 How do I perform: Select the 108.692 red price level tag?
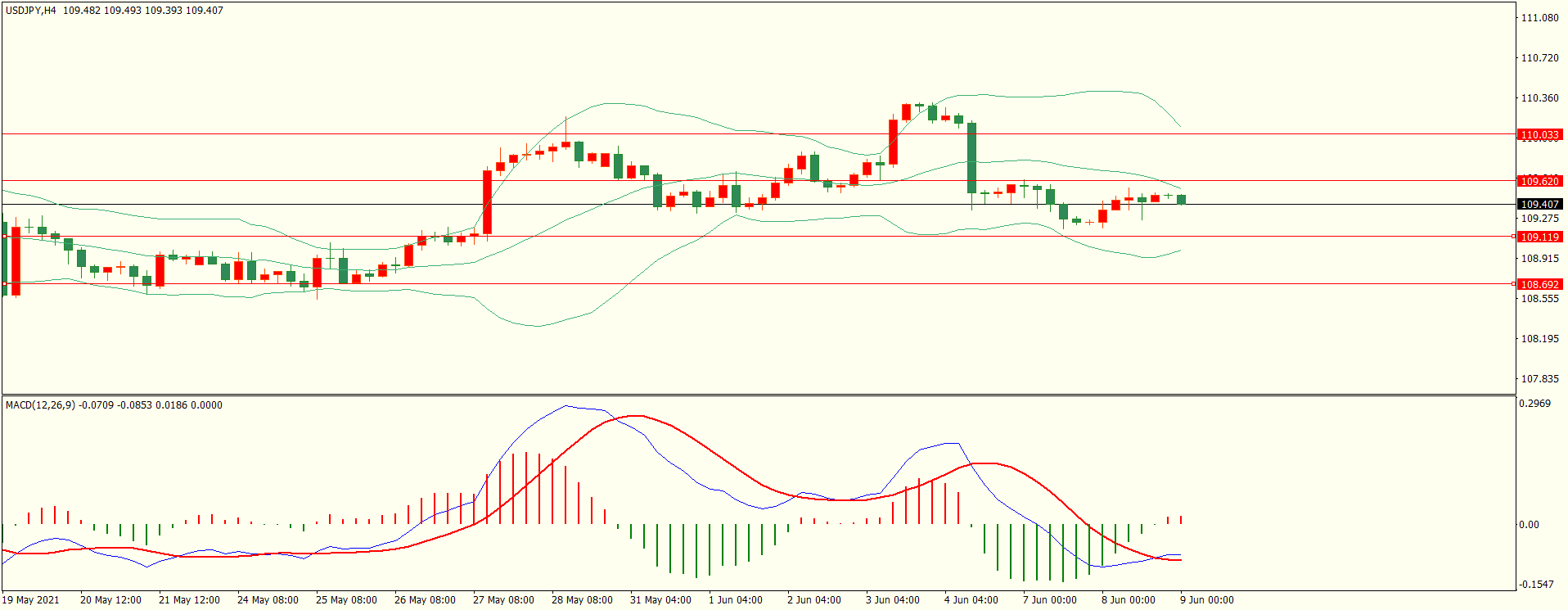(1539, 284)
